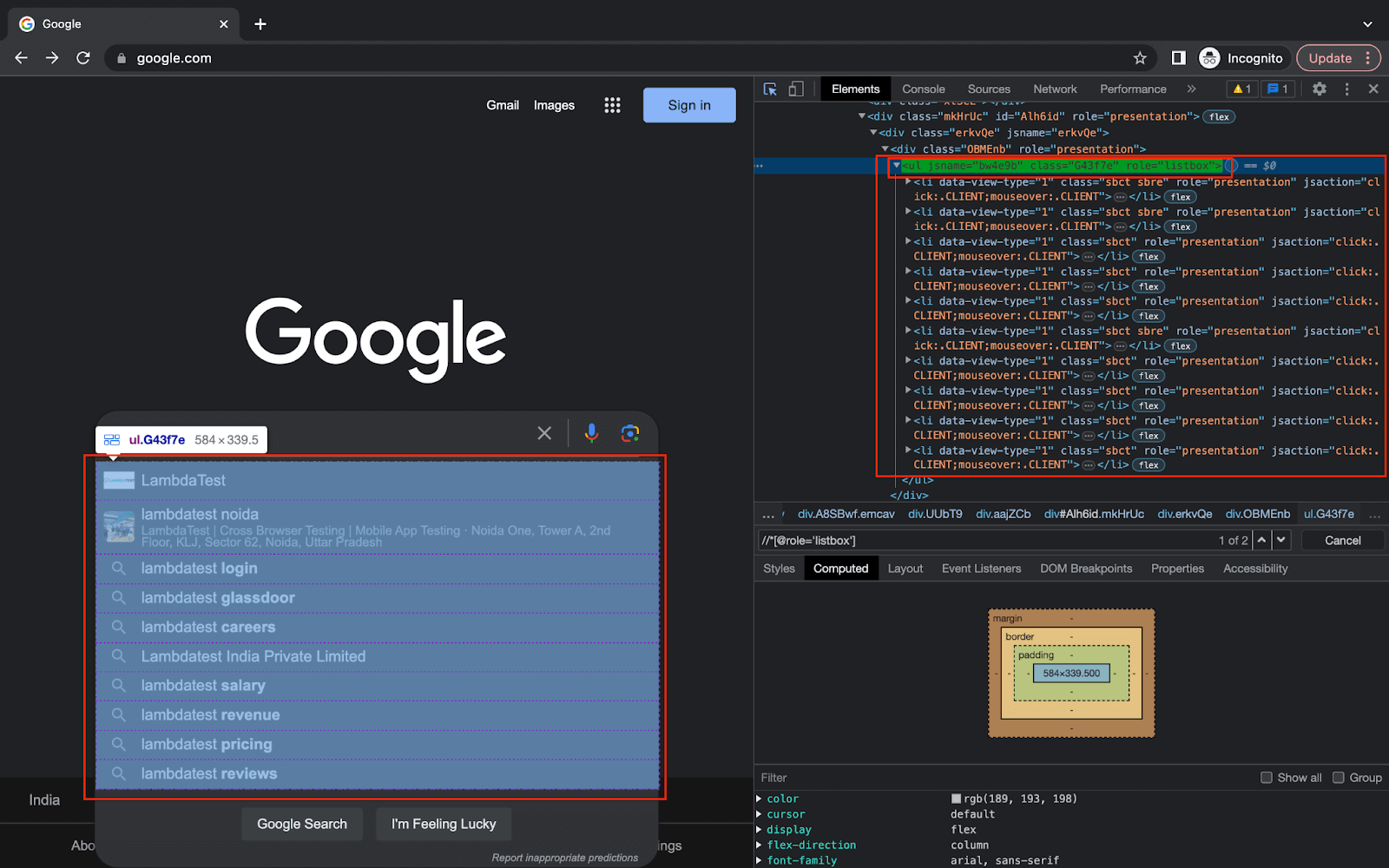Search by image with Google Lens icon
Viewport: 1389px width, 868px height.
(x=630, y=433)
